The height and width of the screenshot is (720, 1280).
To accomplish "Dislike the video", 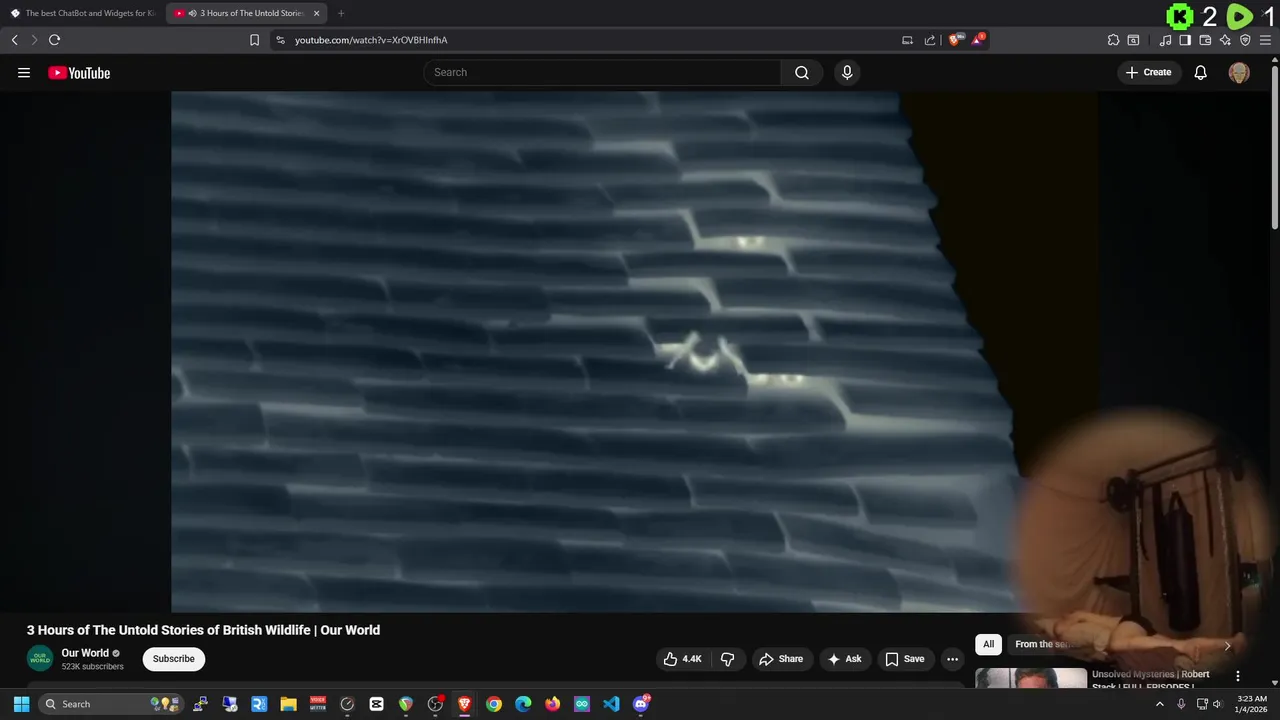I will 728,659.
